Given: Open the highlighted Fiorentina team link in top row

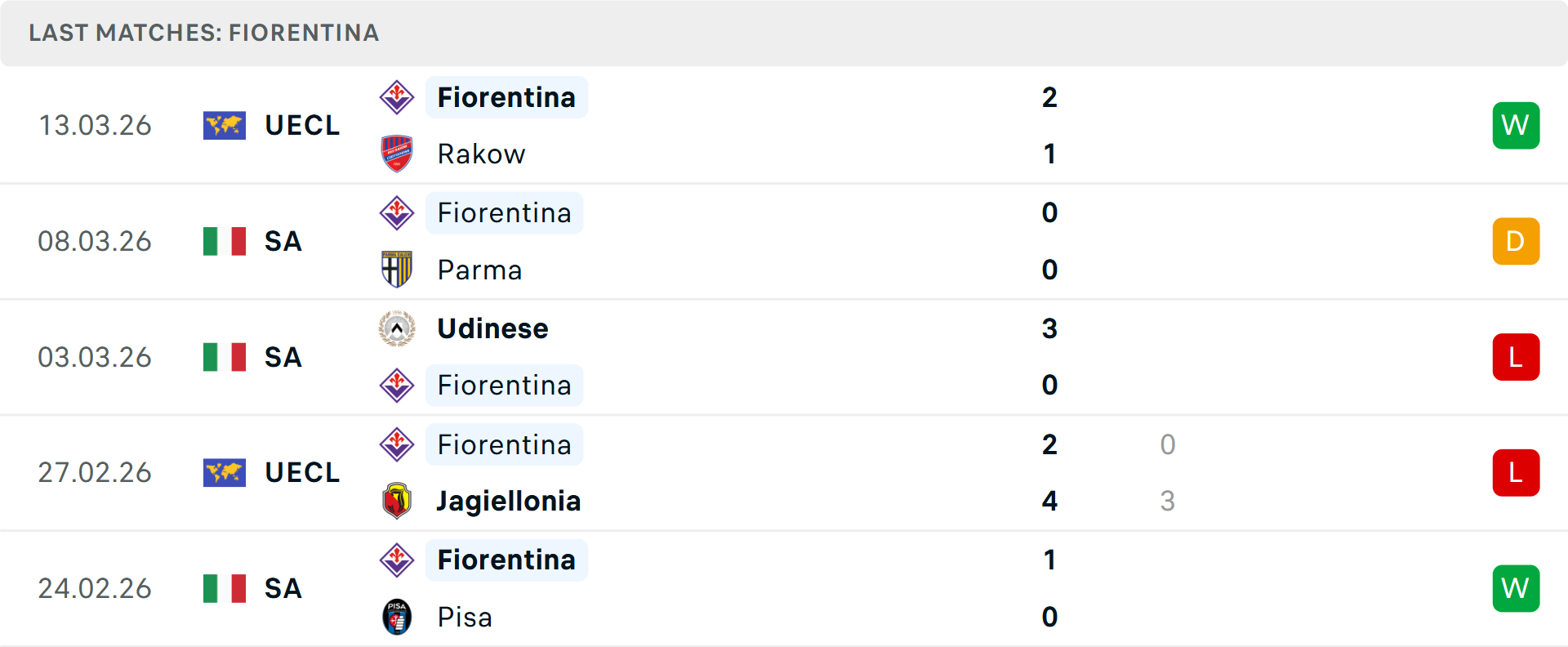Looking at the screenshot, I should (506, 97).
